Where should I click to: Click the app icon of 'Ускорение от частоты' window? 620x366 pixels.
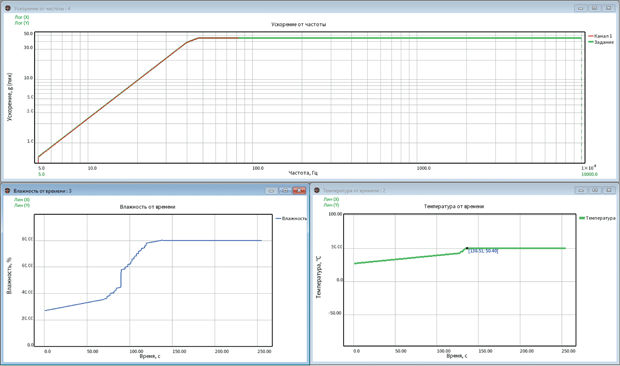[8, 8]
